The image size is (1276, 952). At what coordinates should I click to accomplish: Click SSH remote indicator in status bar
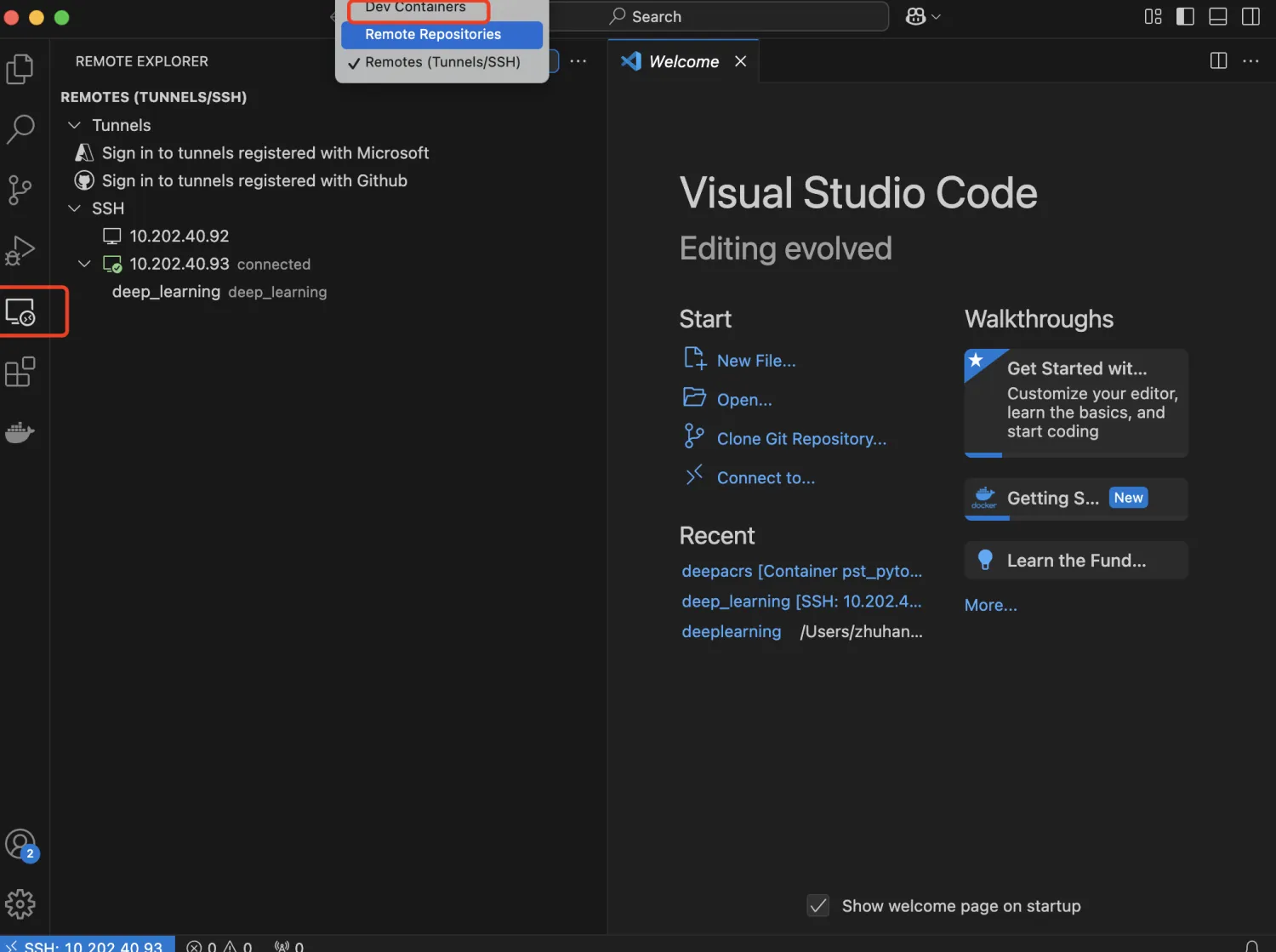coord(88,945)
